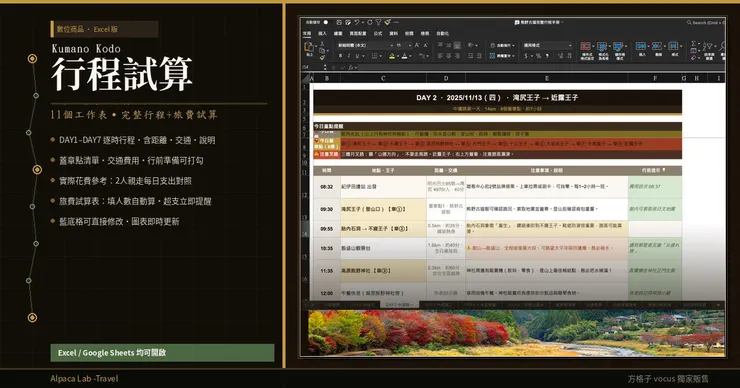Click the Delete cells icon
This screenshot has width=740, height=388.
point(657,46)
